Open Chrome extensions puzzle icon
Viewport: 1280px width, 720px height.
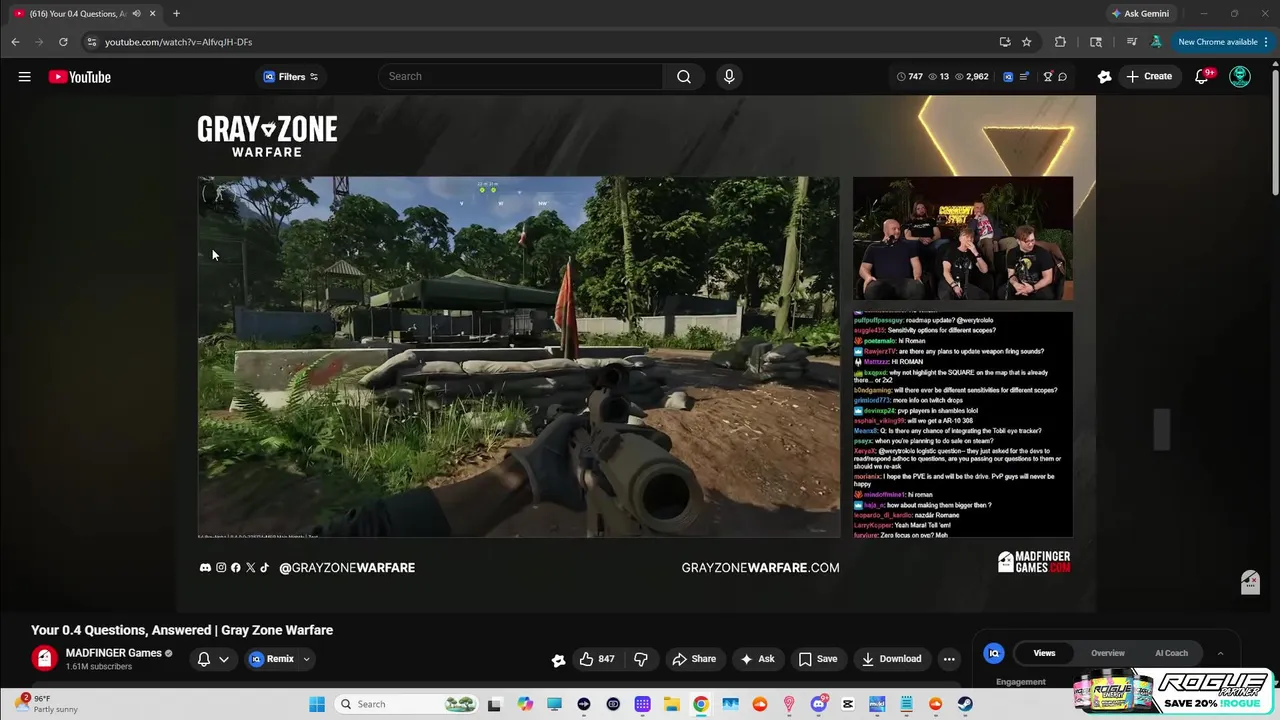[1060, 42]
